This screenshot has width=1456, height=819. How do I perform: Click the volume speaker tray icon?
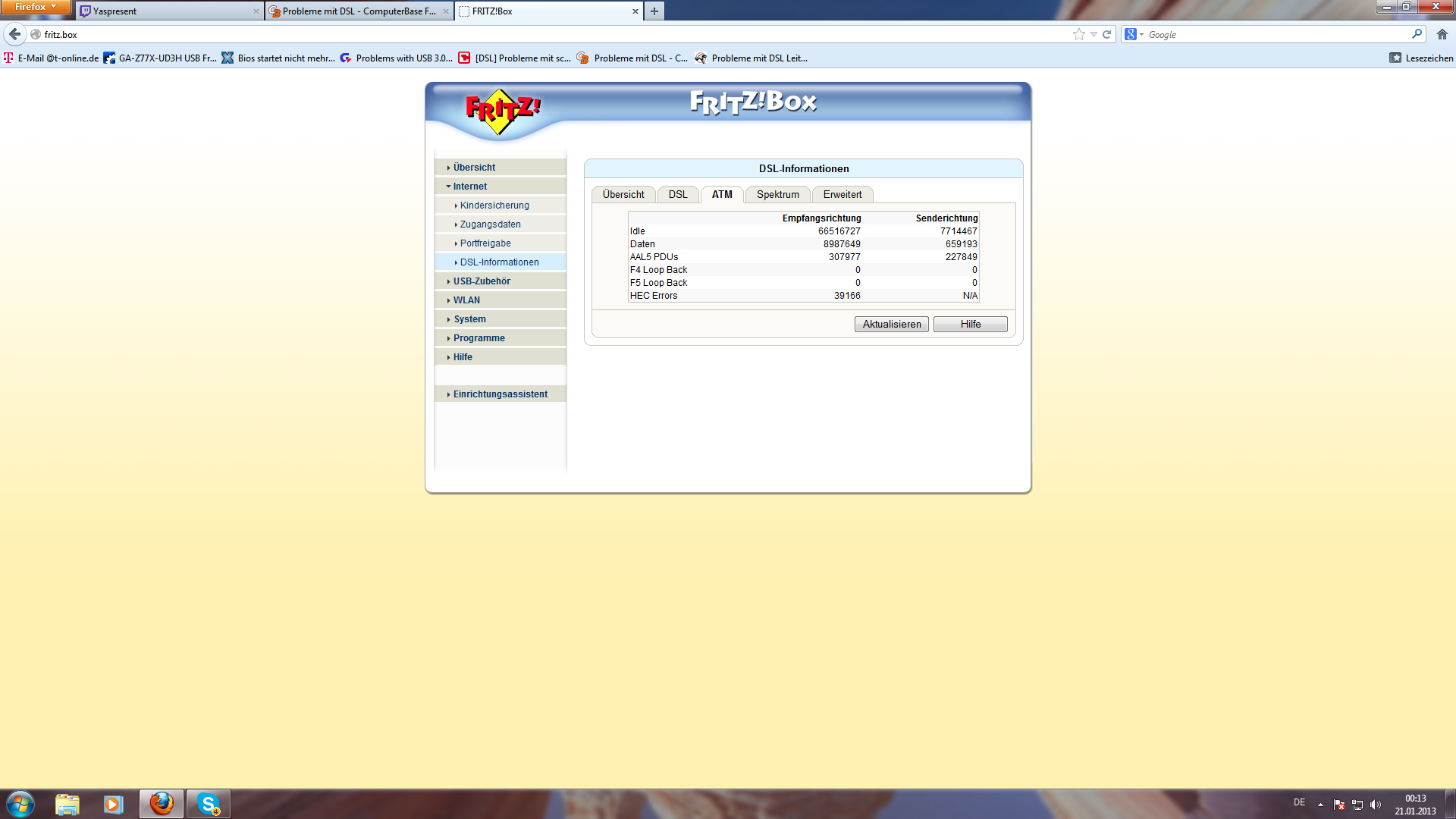click(x=1376, y=805)
